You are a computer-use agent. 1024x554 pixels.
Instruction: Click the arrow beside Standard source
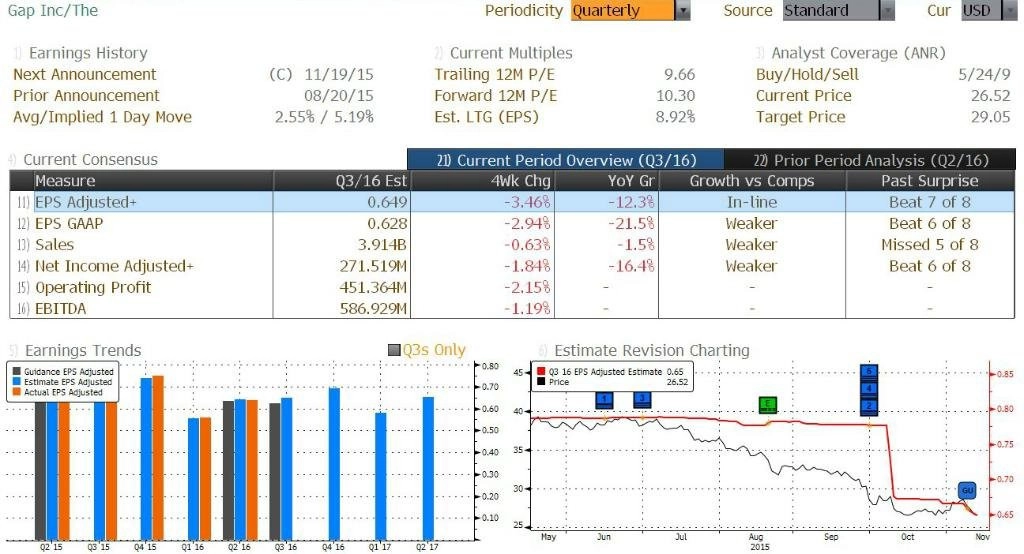click(887, 10)
